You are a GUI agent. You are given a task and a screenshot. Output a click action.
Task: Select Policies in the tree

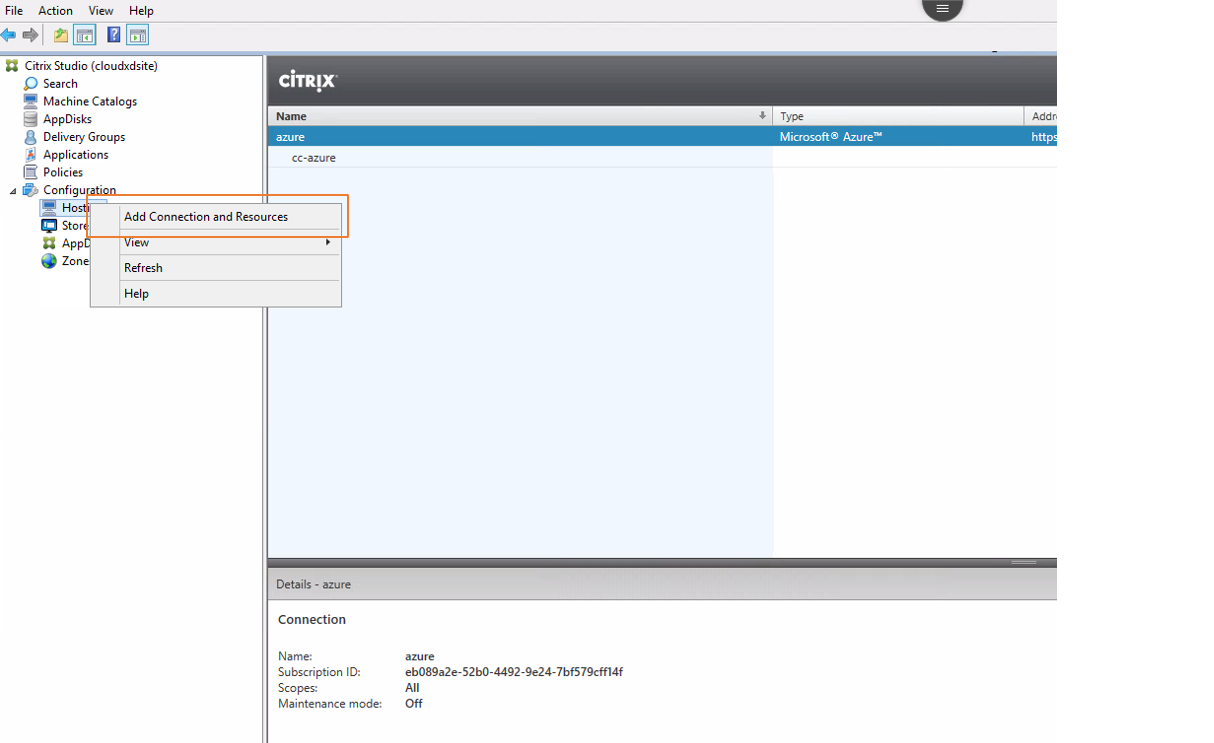click(63, 172)
